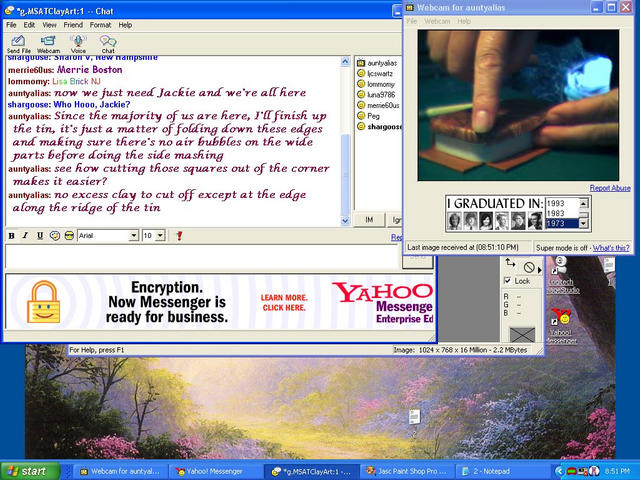Select 1973 in graduation year list

562,224
